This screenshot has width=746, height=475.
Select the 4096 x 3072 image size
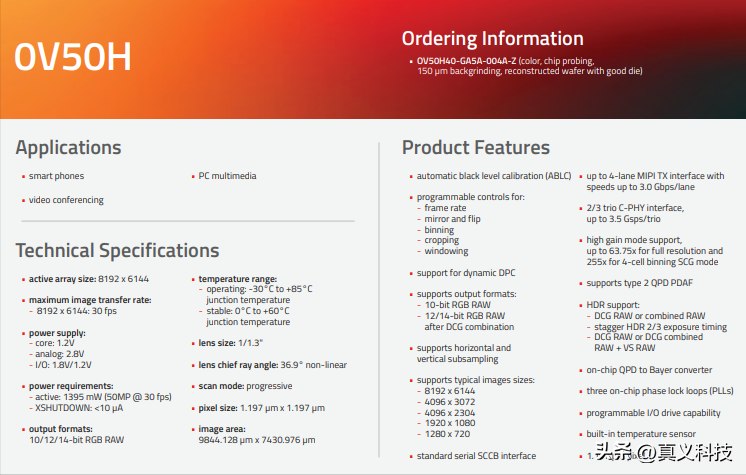click(450, 402)
